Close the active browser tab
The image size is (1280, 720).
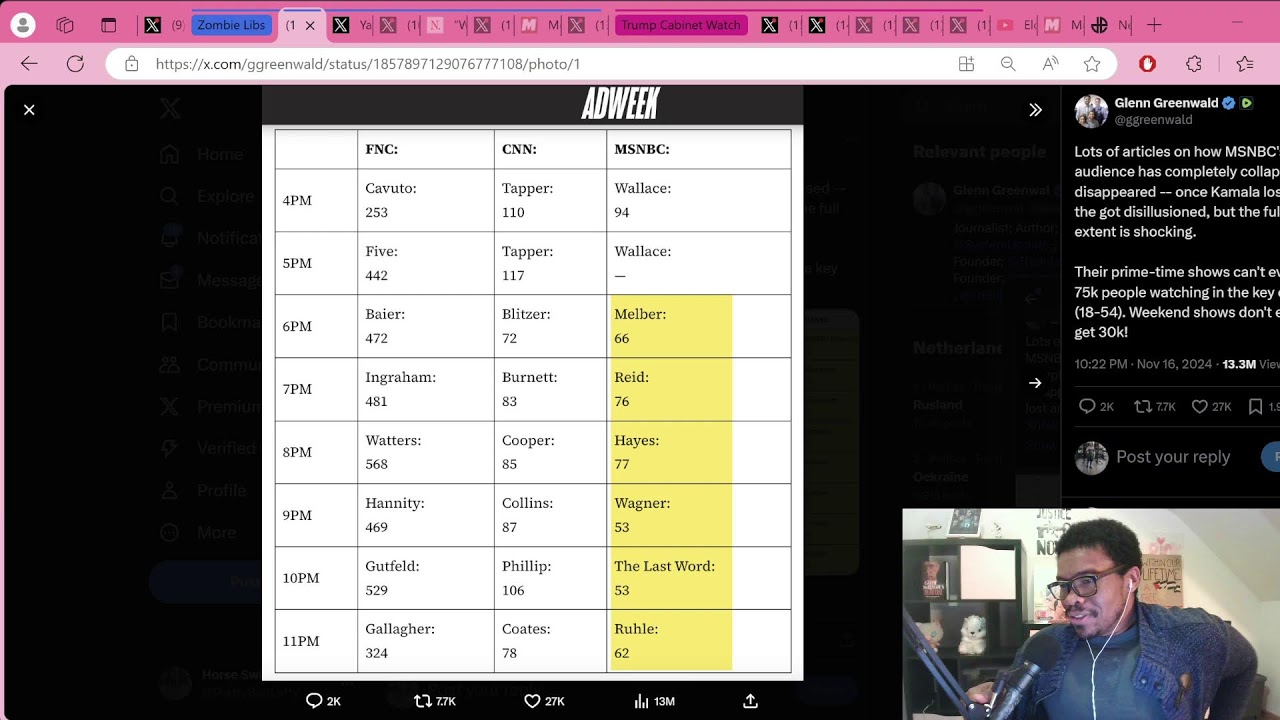(310, 25)
